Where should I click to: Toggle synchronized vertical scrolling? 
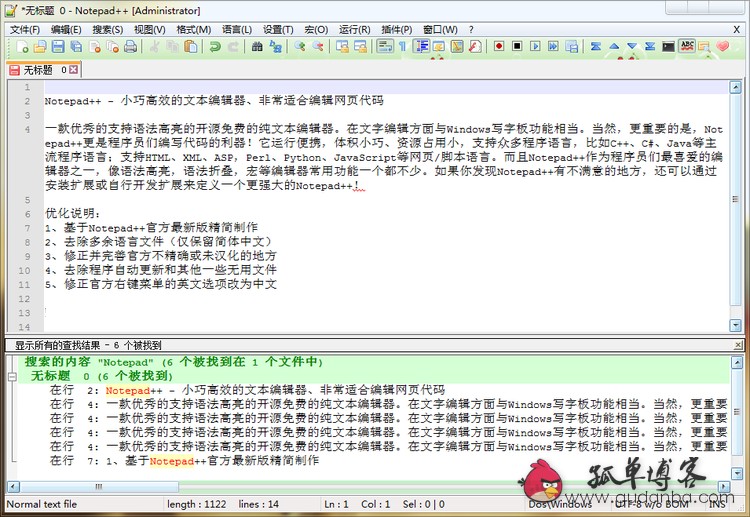[x=342, y=46]
